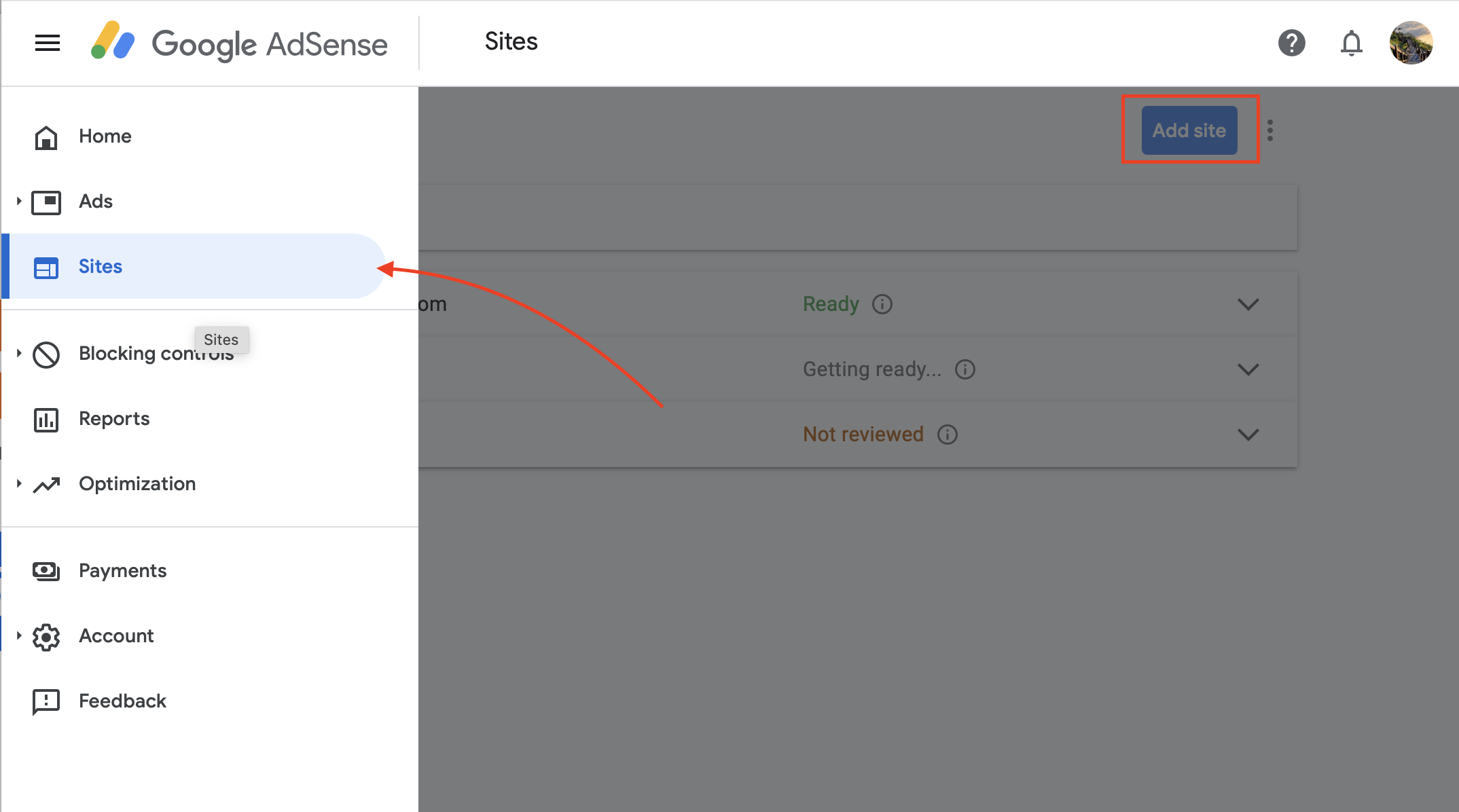Select Sites in the sidebar menu
Viewport: 1459px width, 812px height.
click(101, 266)
